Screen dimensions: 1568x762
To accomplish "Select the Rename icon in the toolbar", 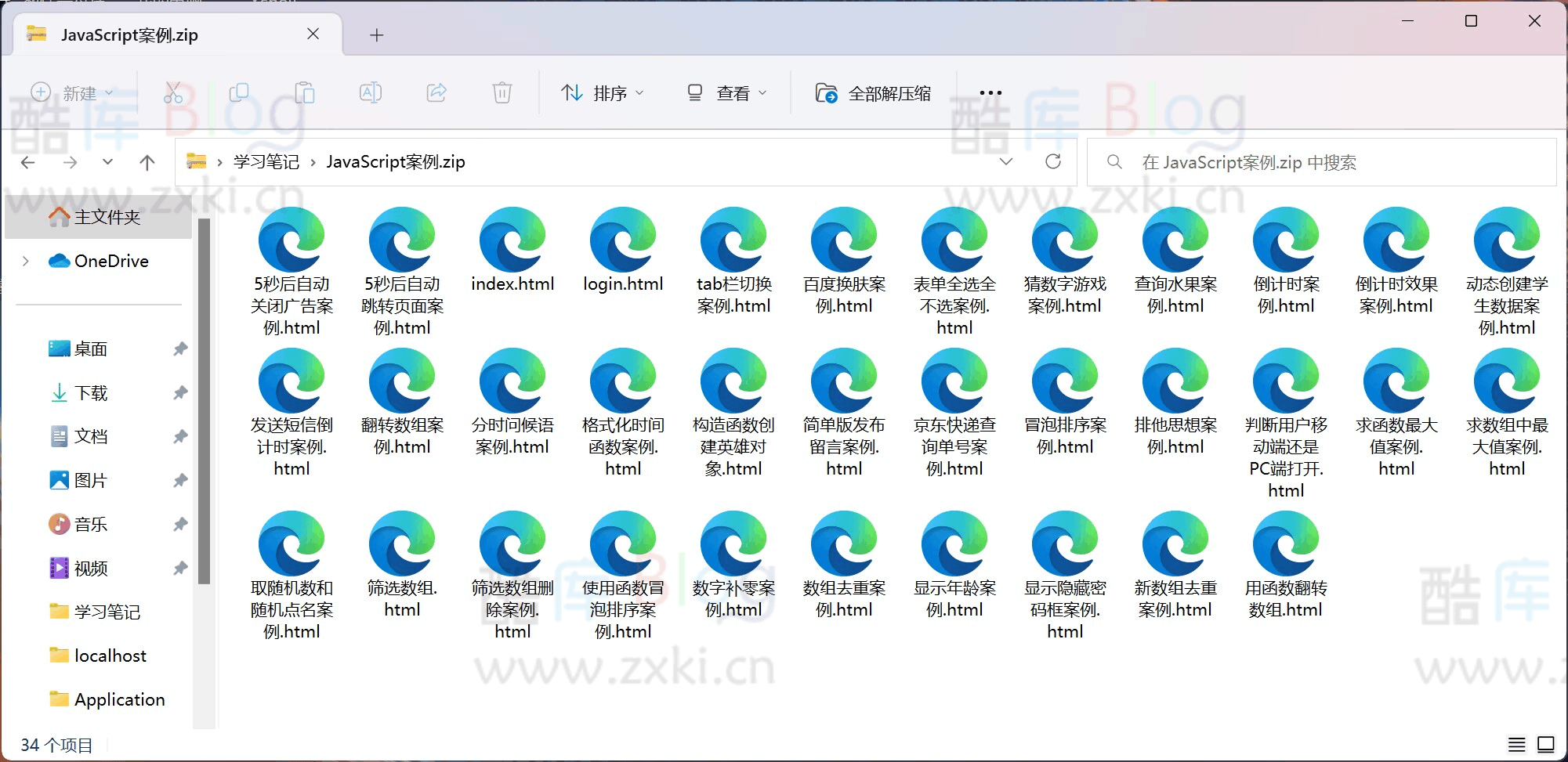I will tap(370, 92).
